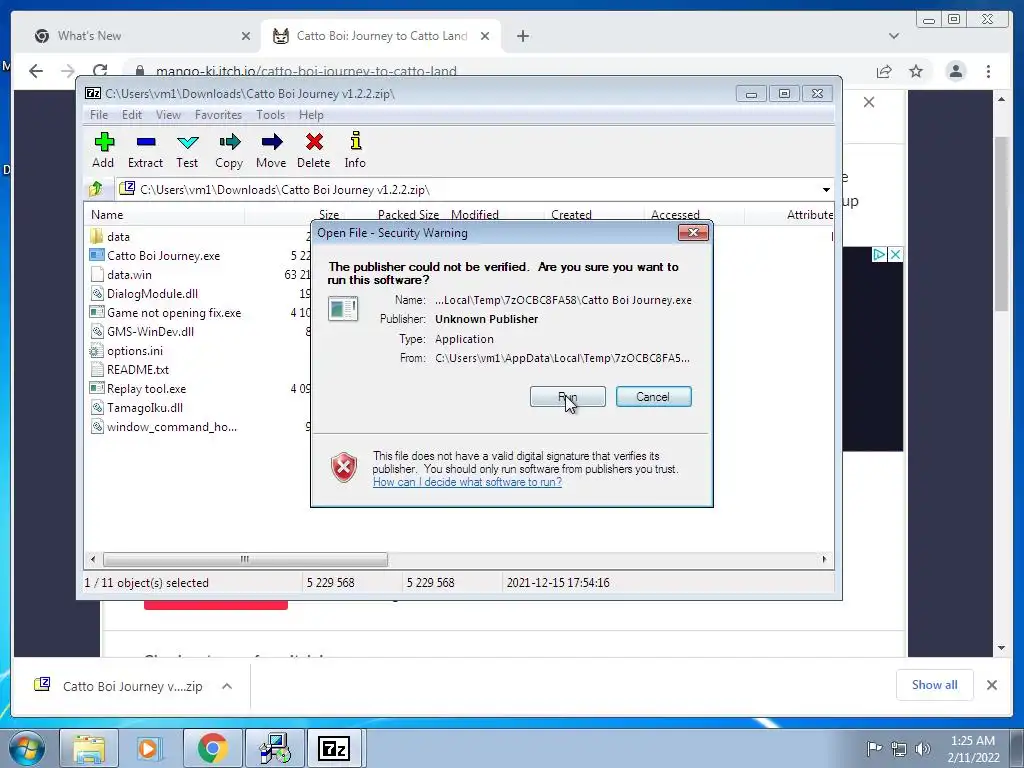Select Replay tool.exe file
The image size is (1024, 768).
point(146,389)
